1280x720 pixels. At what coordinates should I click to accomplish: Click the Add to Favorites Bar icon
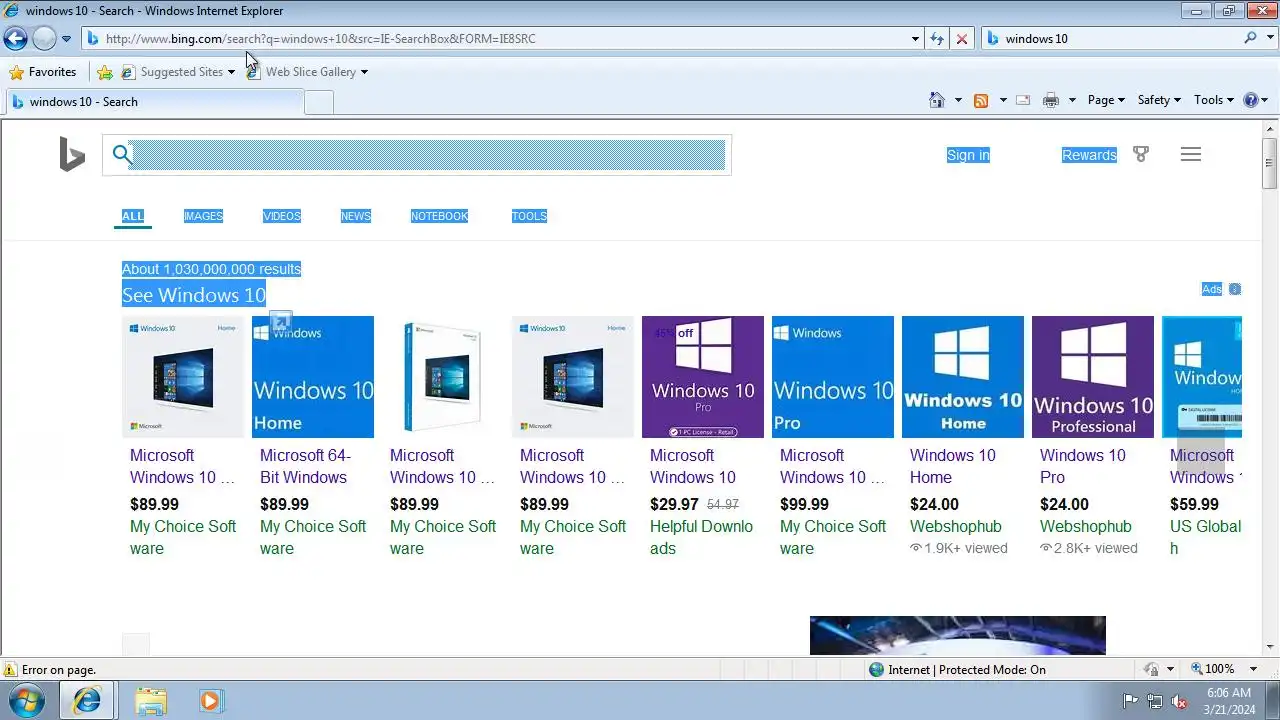click(105, 72)
